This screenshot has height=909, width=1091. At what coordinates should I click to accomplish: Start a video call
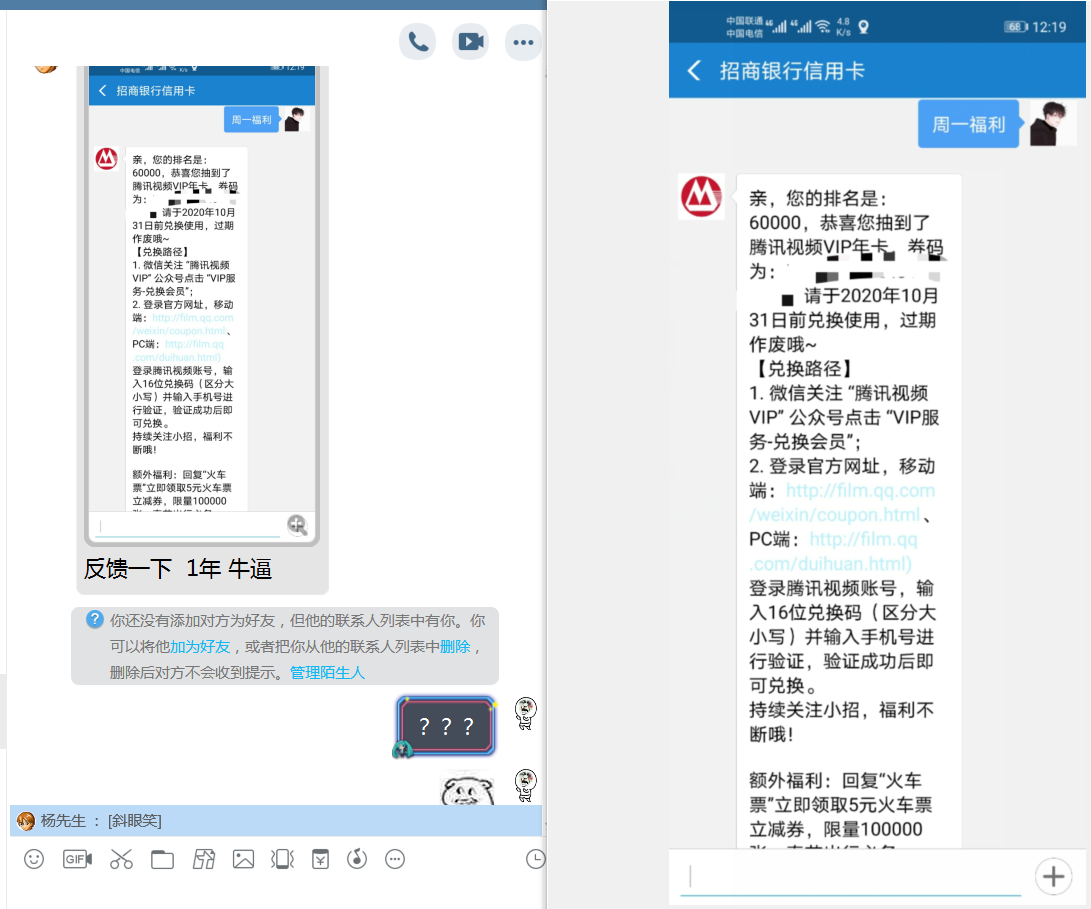470,41
